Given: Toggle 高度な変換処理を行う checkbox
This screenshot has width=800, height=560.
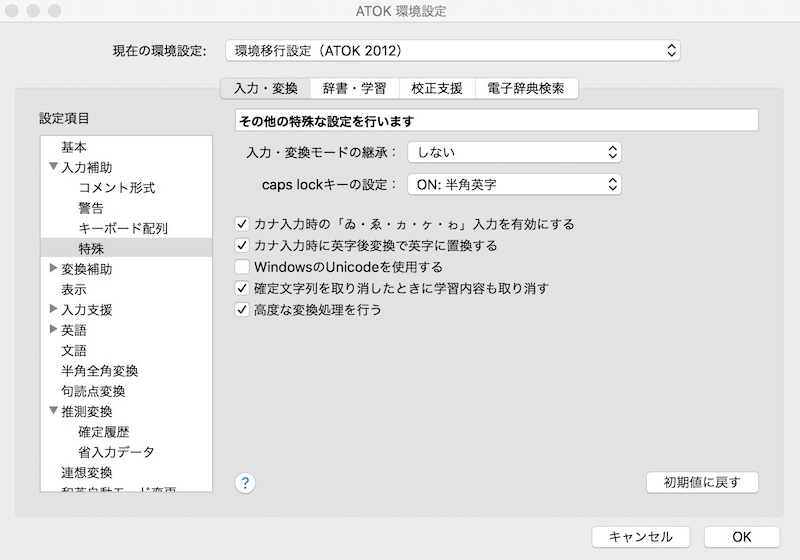Looking at the screenshot, I should coord(242,310).
